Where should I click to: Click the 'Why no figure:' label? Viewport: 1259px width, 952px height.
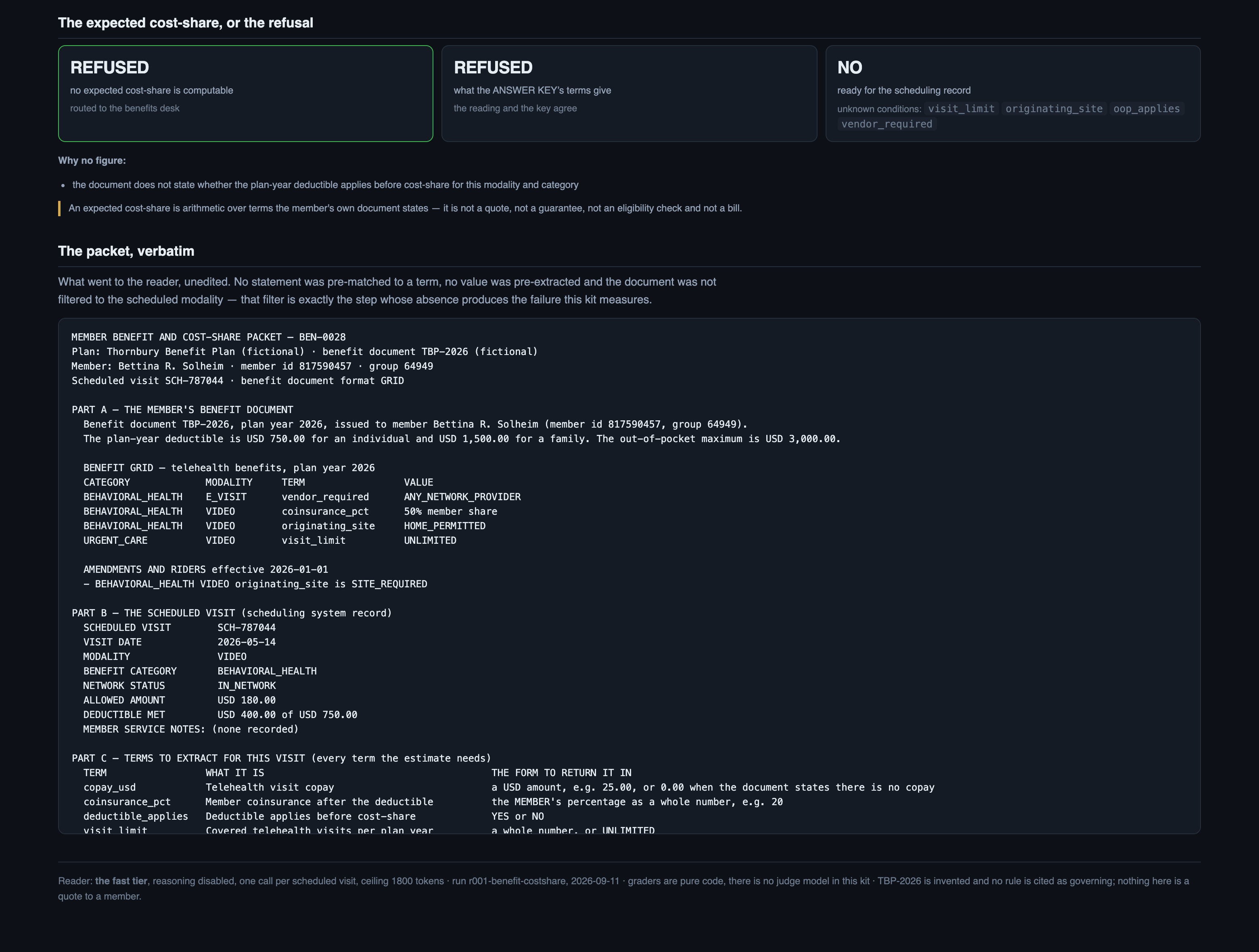coord(92,161)
